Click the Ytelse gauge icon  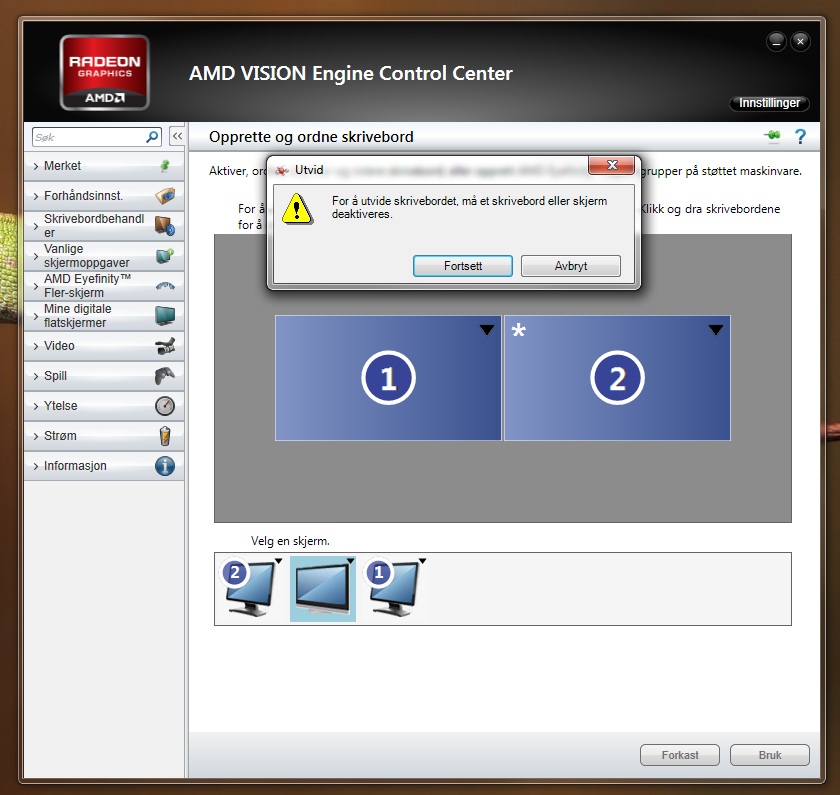click(165, 406)
